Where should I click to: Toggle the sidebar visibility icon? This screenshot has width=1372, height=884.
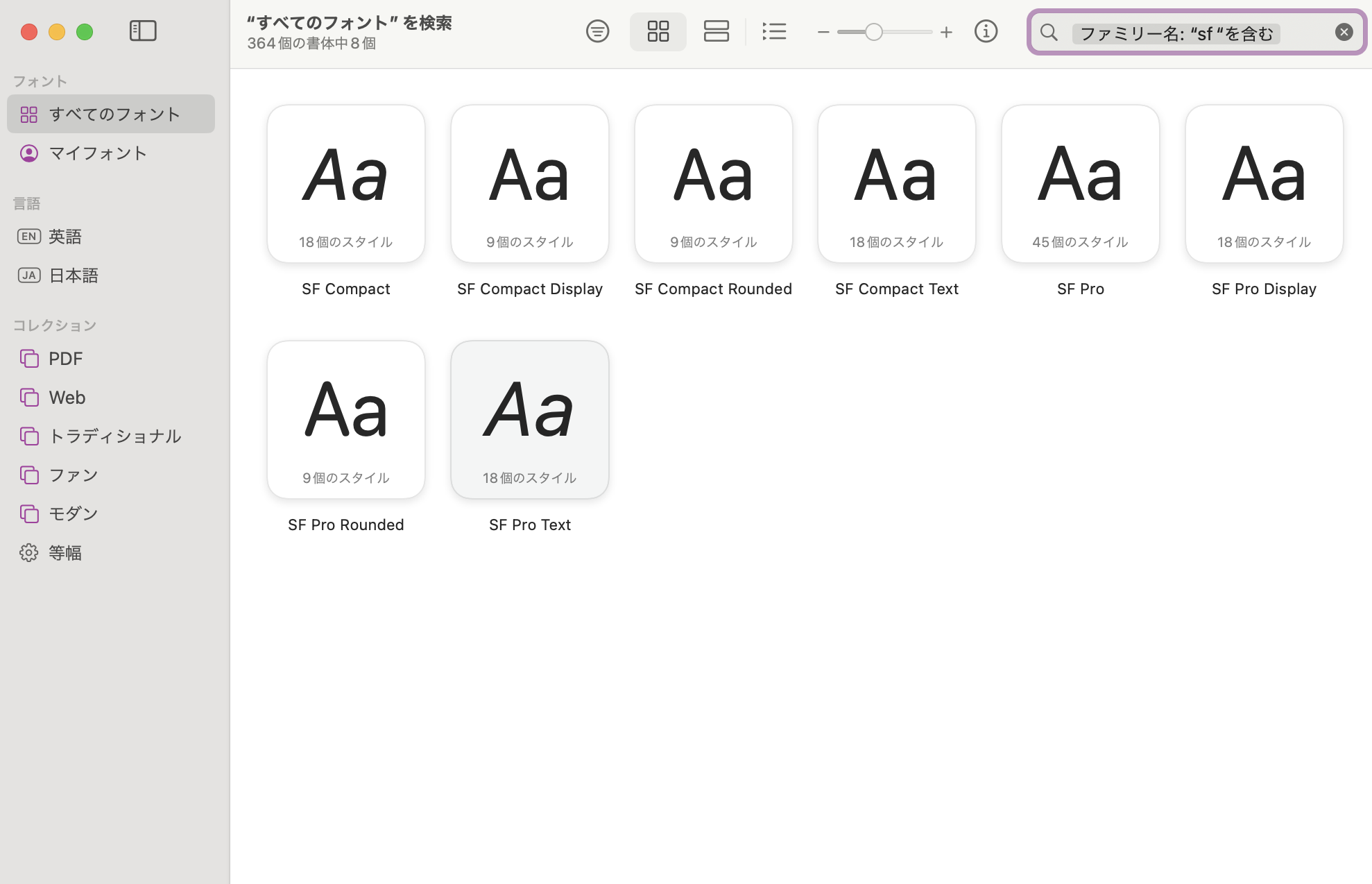[143, 31]
